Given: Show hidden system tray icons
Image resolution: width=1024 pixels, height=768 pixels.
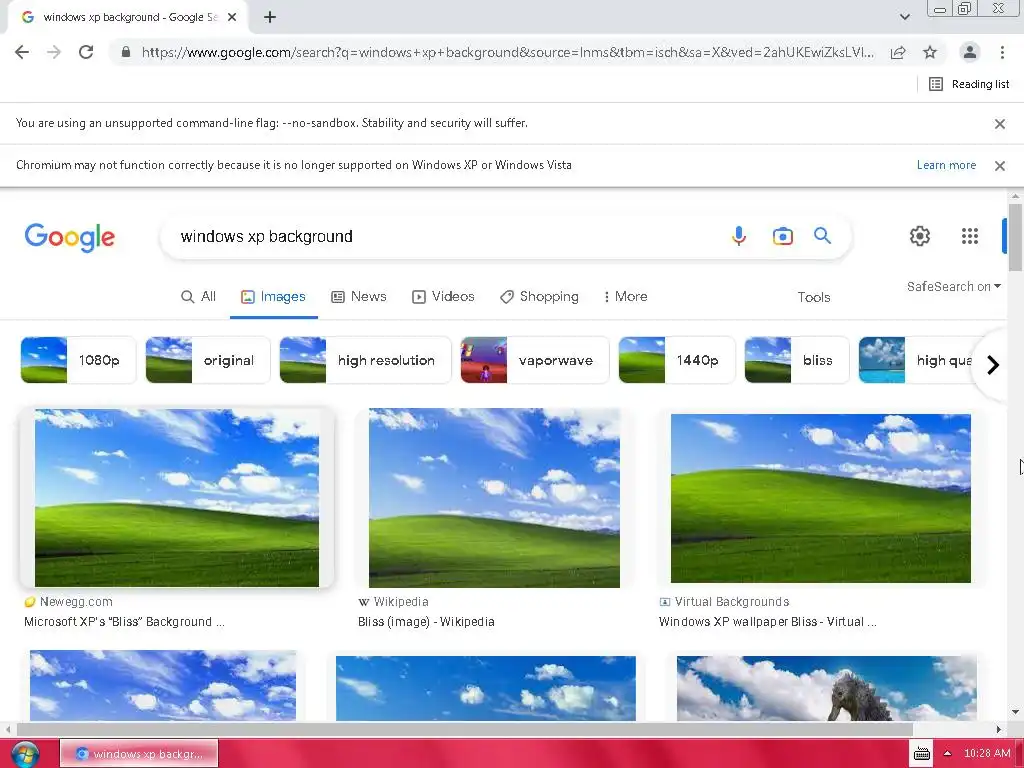Looking at the screenshot, I should [x=947, y=754].
